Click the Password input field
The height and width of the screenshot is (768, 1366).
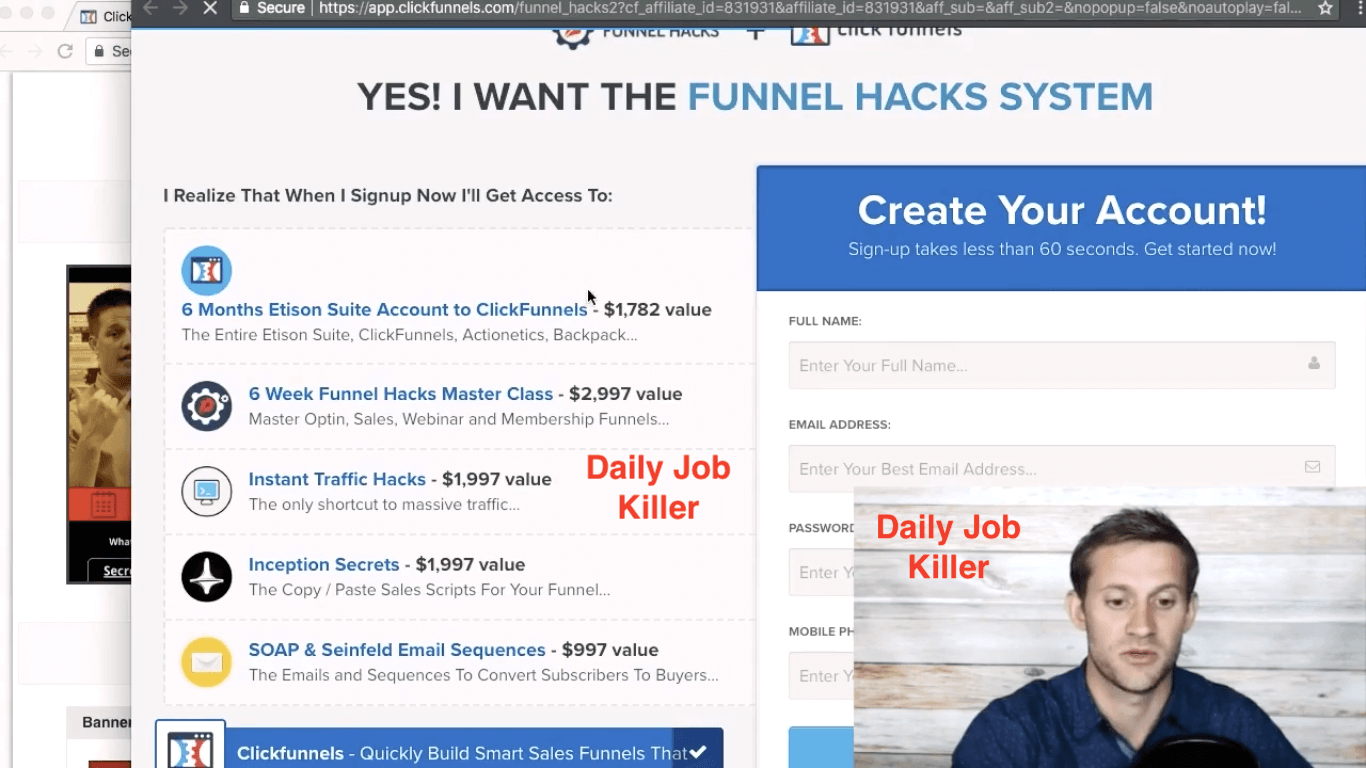pyautogui.click(x=821, y=572)
